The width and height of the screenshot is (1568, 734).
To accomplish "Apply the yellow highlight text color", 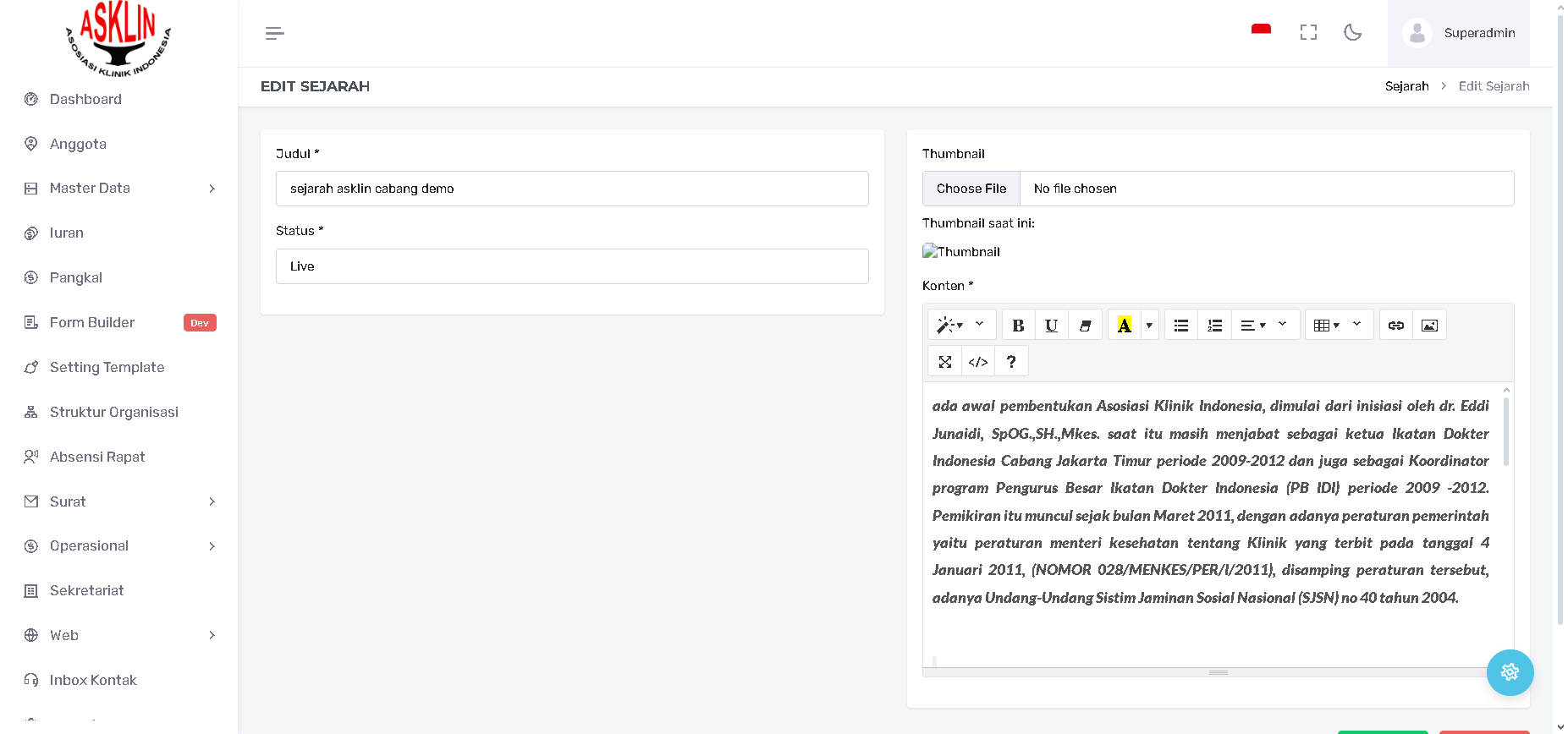I will 1124,326.
